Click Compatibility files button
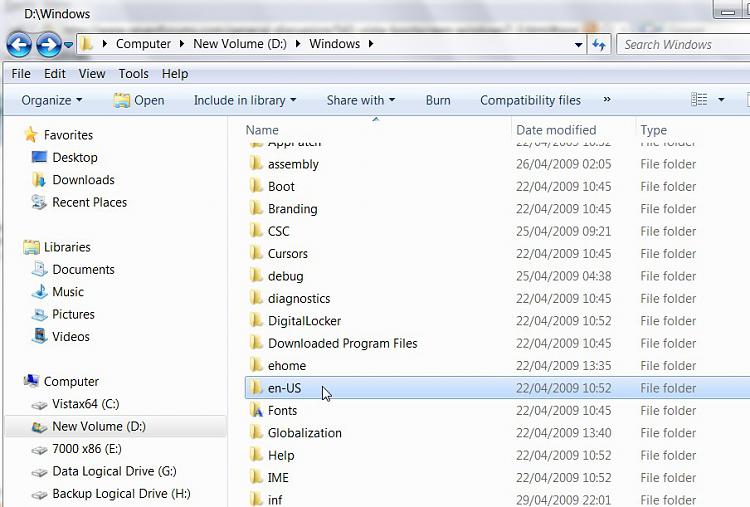 tap(530, 100)
